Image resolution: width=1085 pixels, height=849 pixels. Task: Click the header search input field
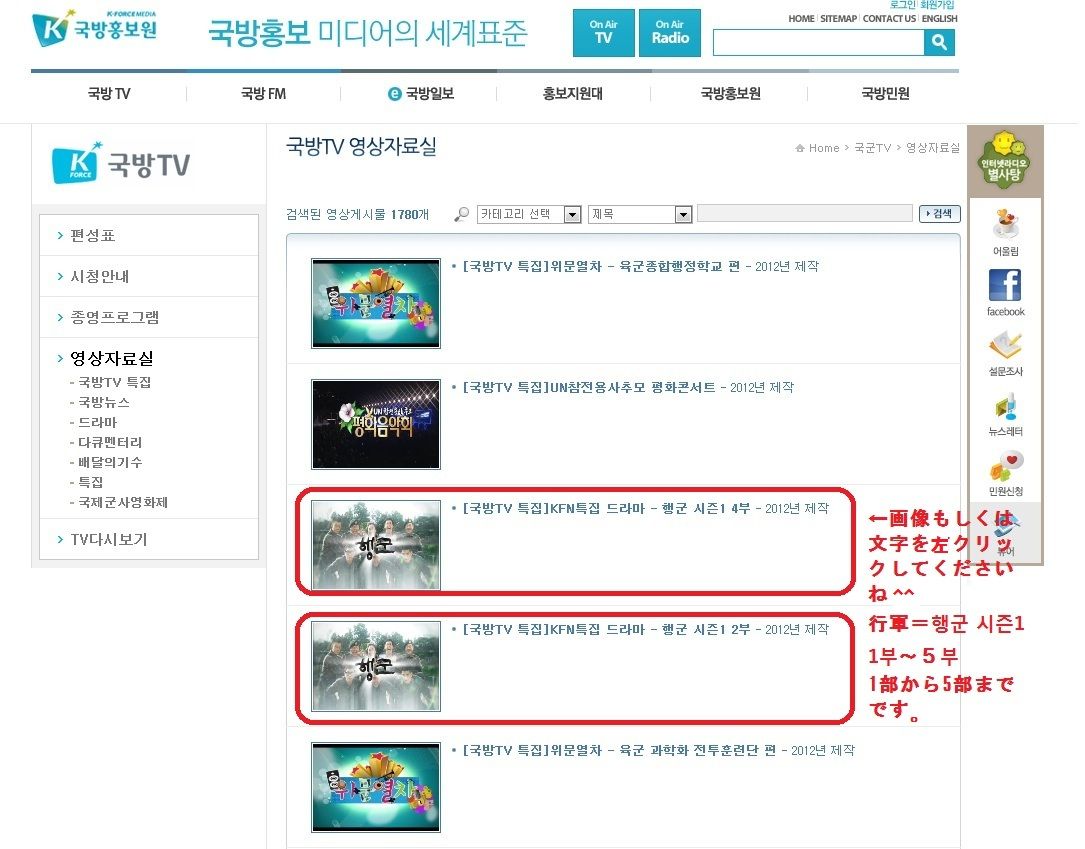[819, 42]
